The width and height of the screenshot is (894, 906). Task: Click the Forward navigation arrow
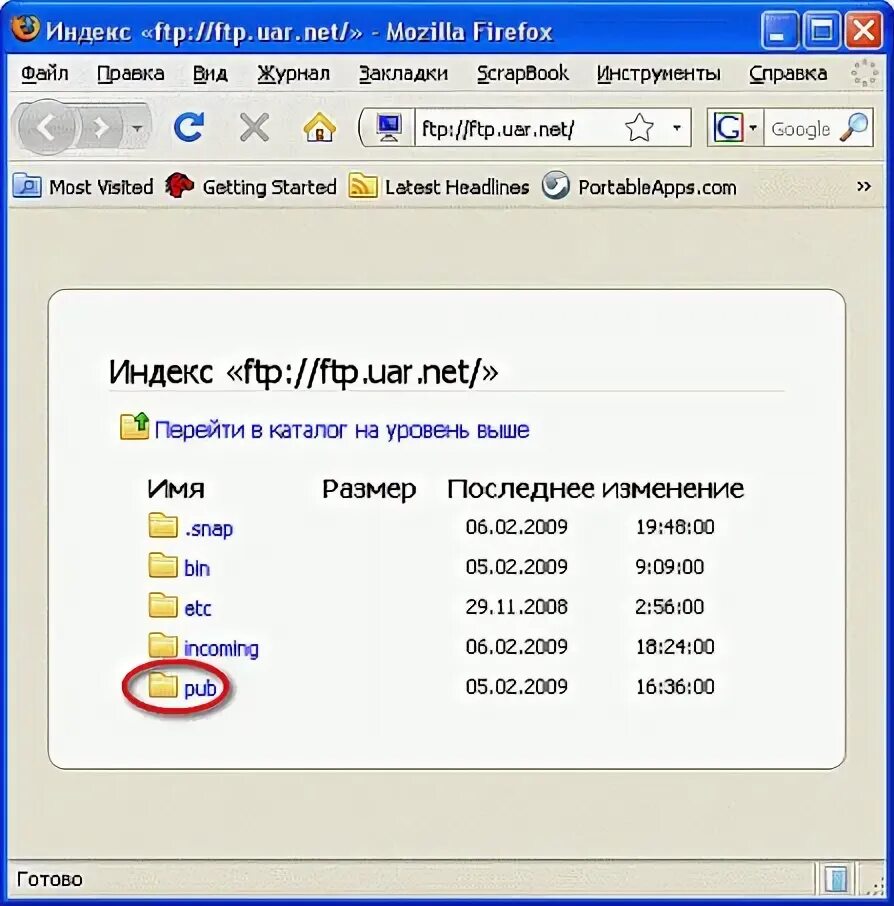click(101, 128)
